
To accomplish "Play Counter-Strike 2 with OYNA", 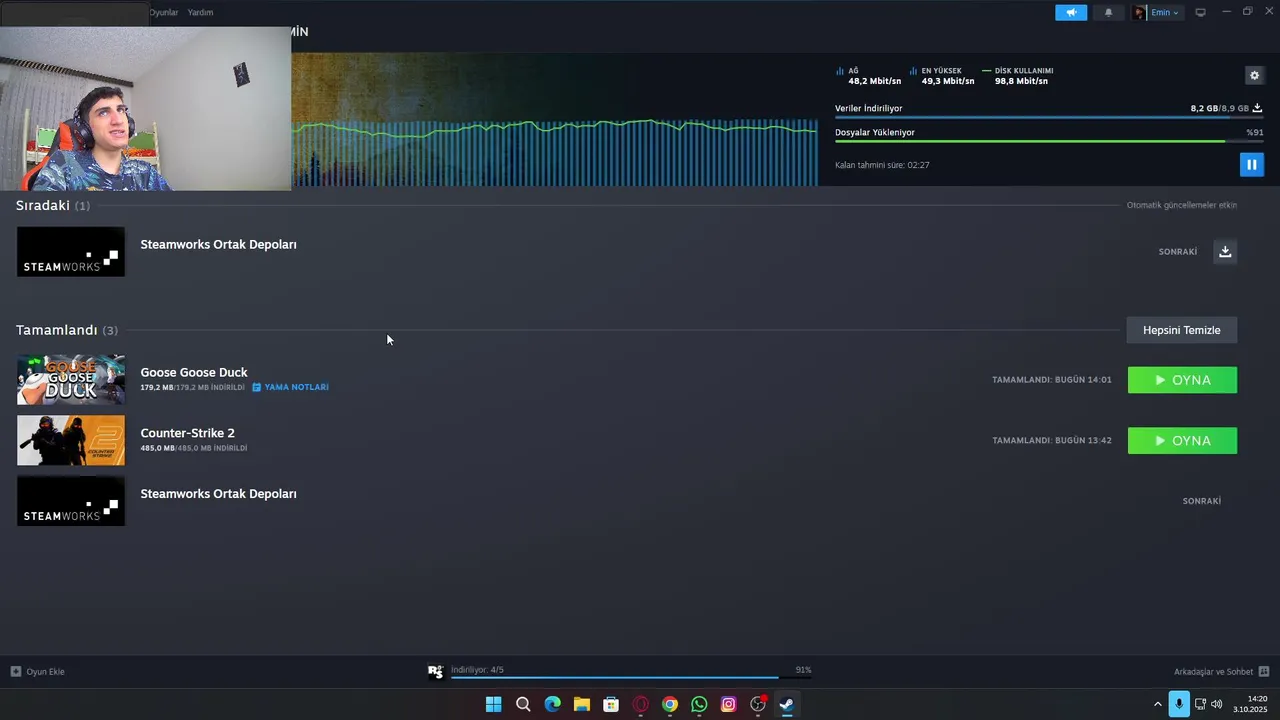I will (1182, 441).
